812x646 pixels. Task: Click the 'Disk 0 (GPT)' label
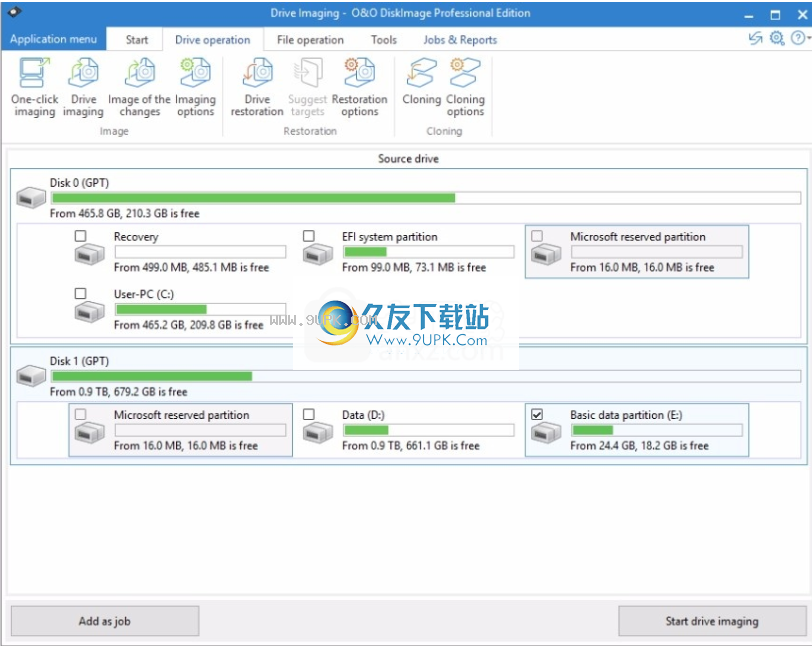coord(79,183)
